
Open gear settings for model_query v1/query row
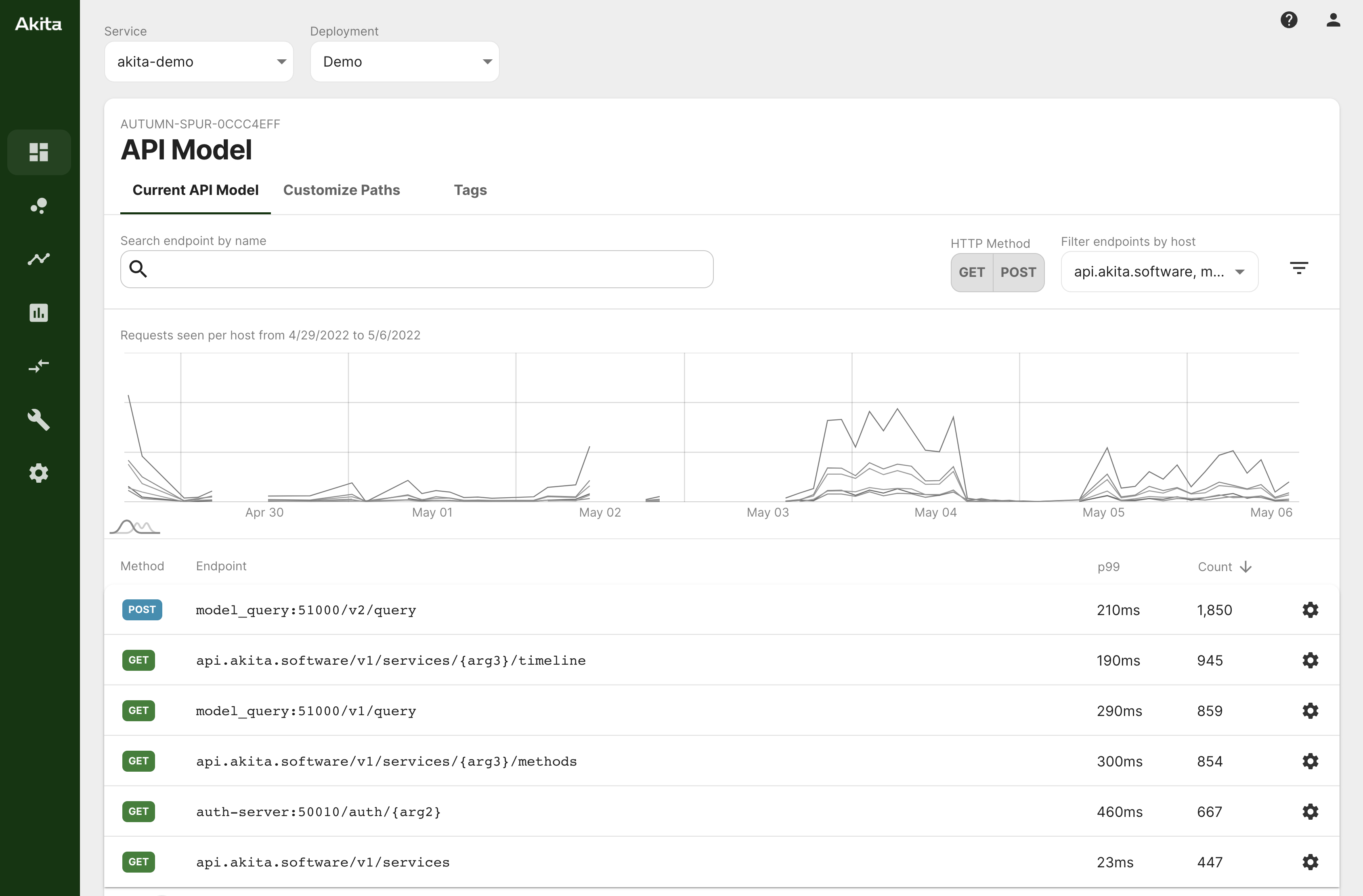pos(1310,710)
